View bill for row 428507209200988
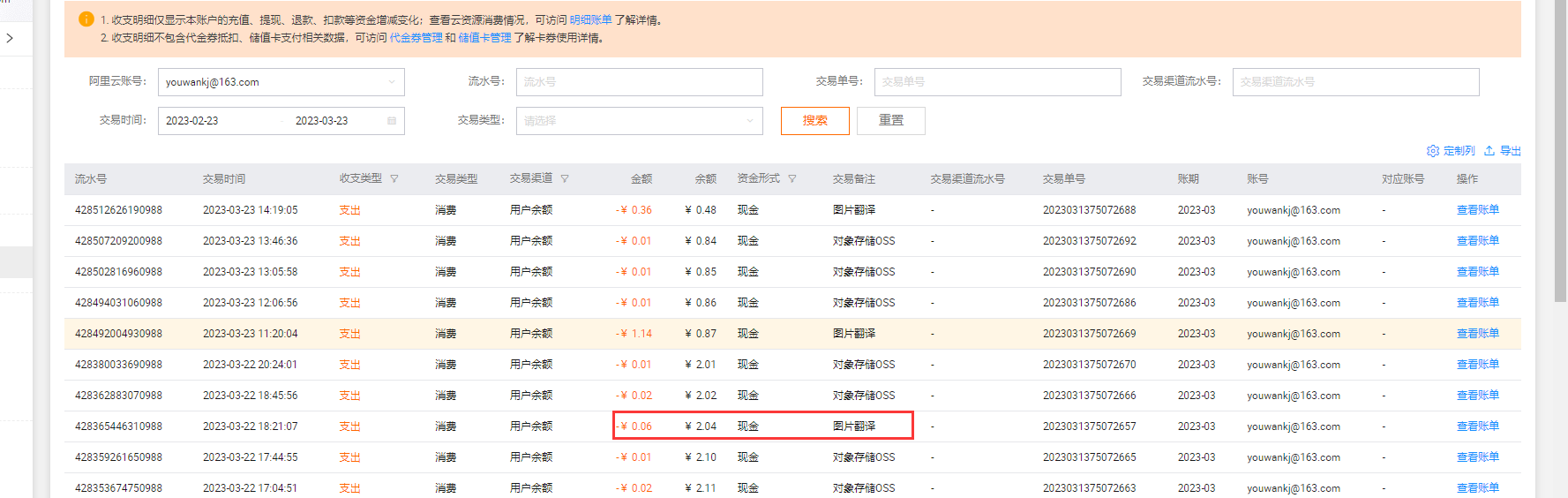This screenshot has height=498, width=1568. [x=1478, y=241]
